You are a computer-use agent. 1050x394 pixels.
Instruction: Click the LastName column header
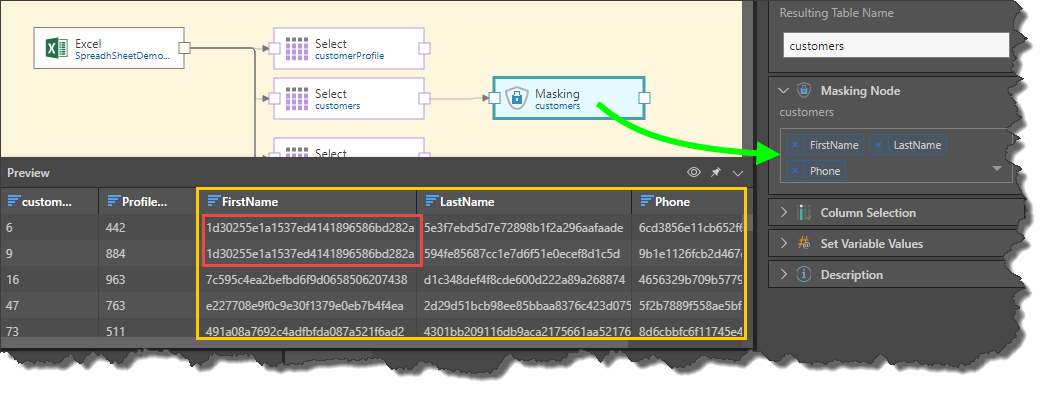(524, 201)
